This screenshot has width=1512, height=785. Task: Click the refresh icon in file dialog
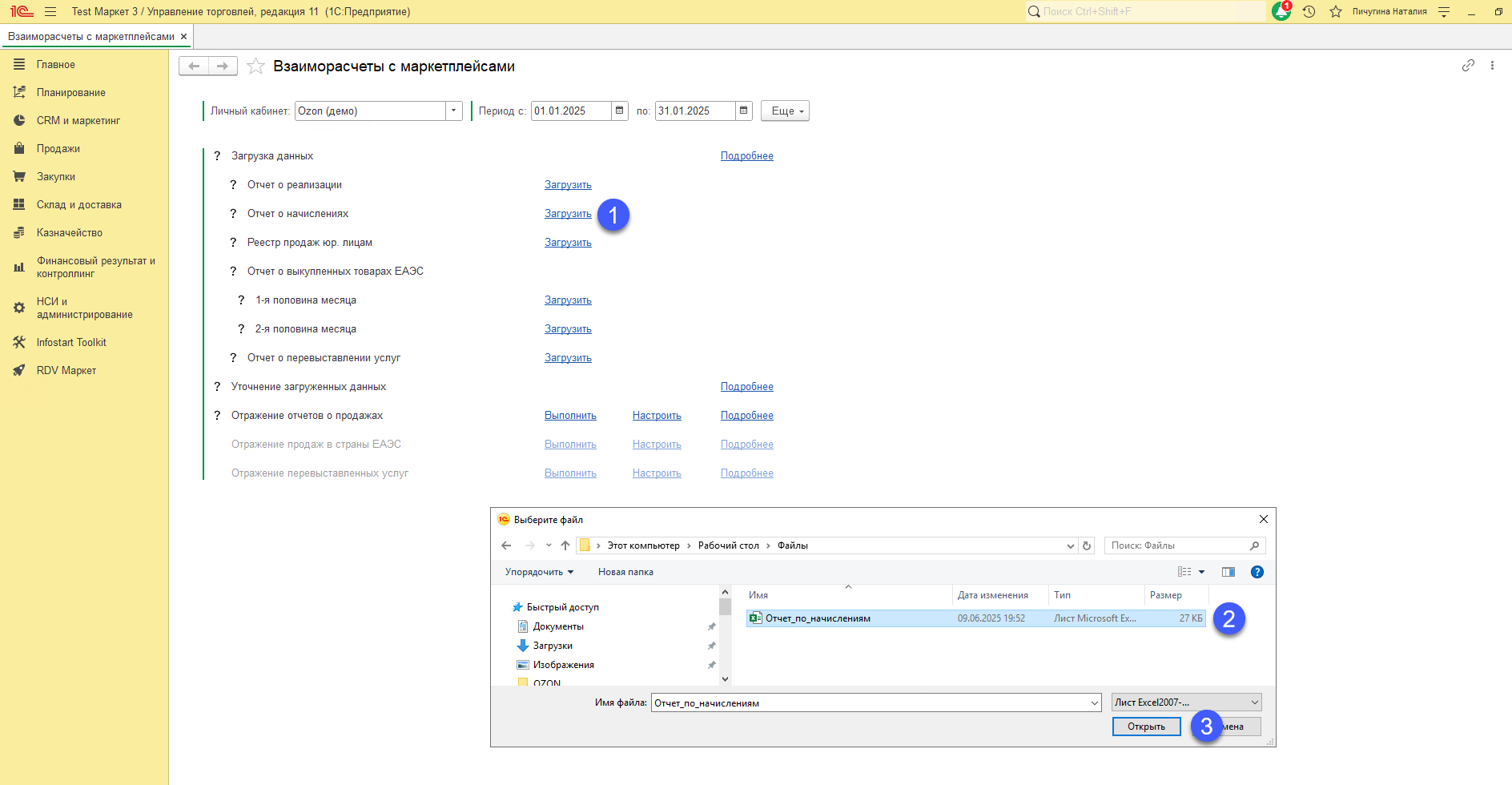click(x=1087, y=545)
